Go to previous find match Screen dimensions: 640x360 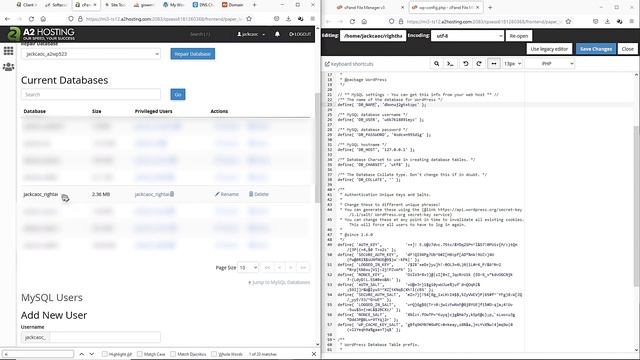coord(82,354)
